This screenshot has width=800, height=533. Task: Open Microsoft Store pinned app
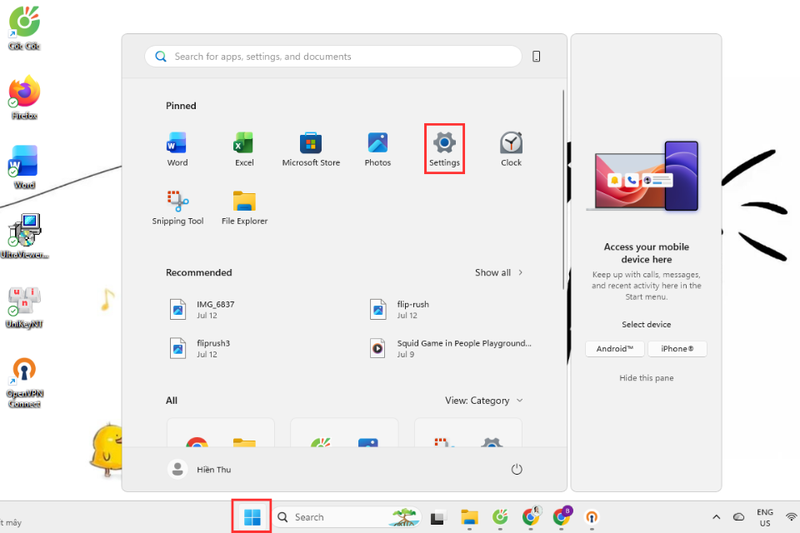tap(311, 149)
